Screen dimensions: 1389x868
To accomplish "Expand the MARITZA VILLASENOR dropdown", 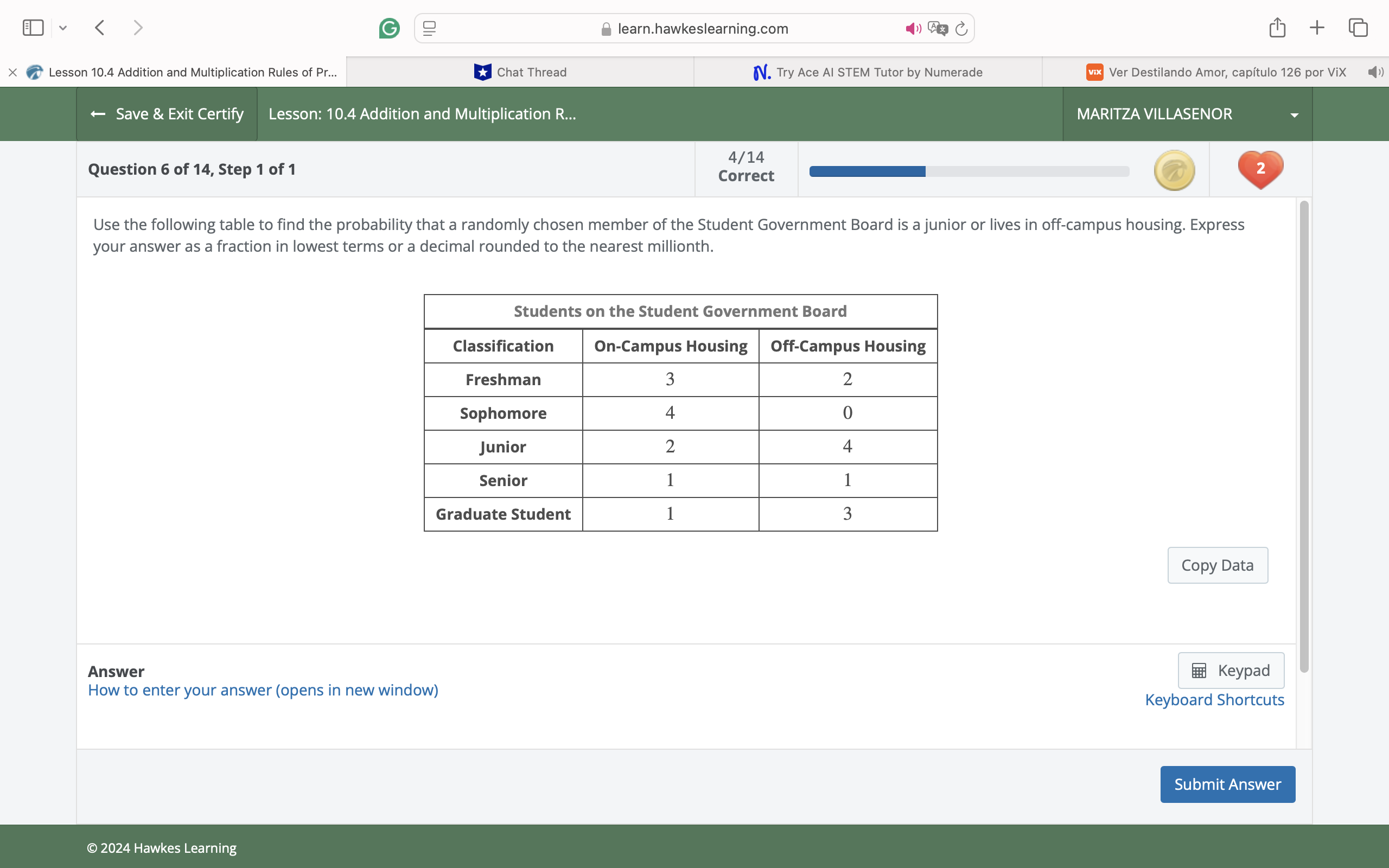I will point(1294,114).
